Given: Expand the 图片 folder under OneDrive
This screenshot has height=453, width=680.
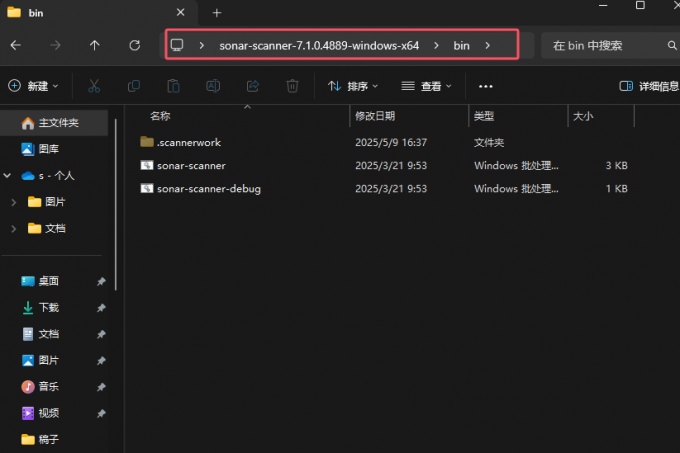Looking at the screenshot, I should tap(13, 202).
